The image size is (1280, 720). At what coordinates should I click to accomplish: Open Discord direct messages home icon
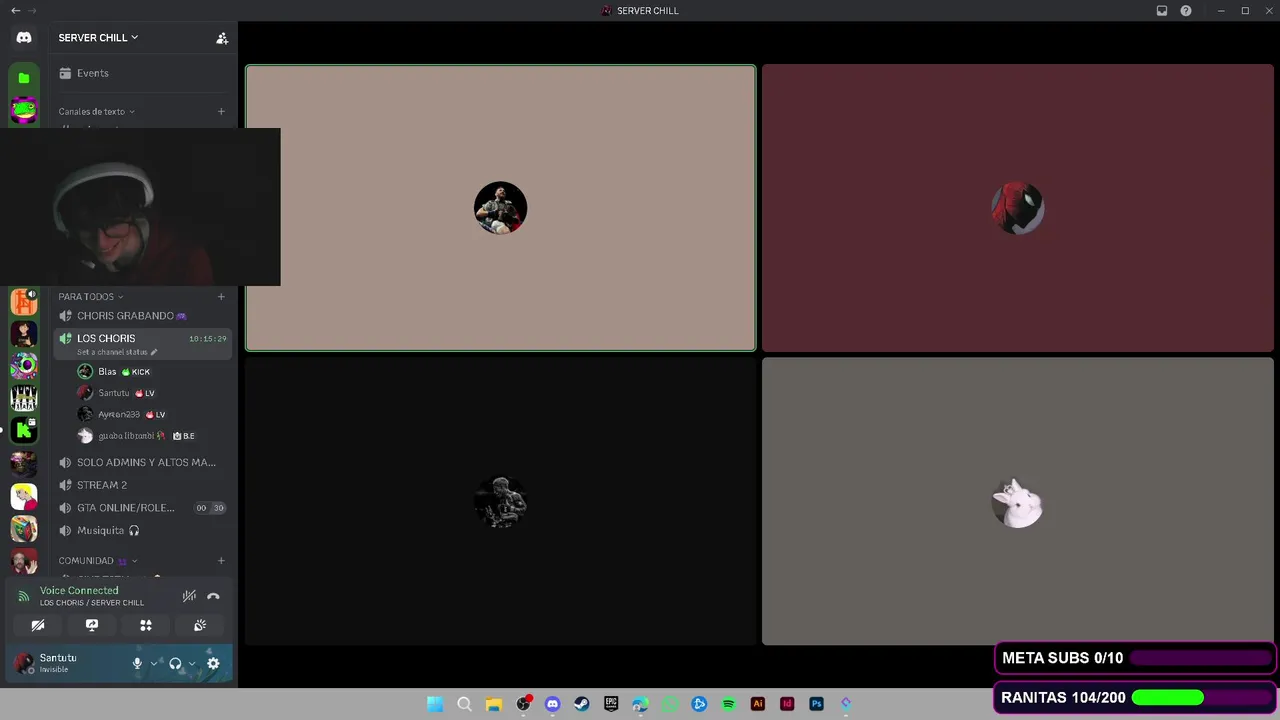click(24, 38)
